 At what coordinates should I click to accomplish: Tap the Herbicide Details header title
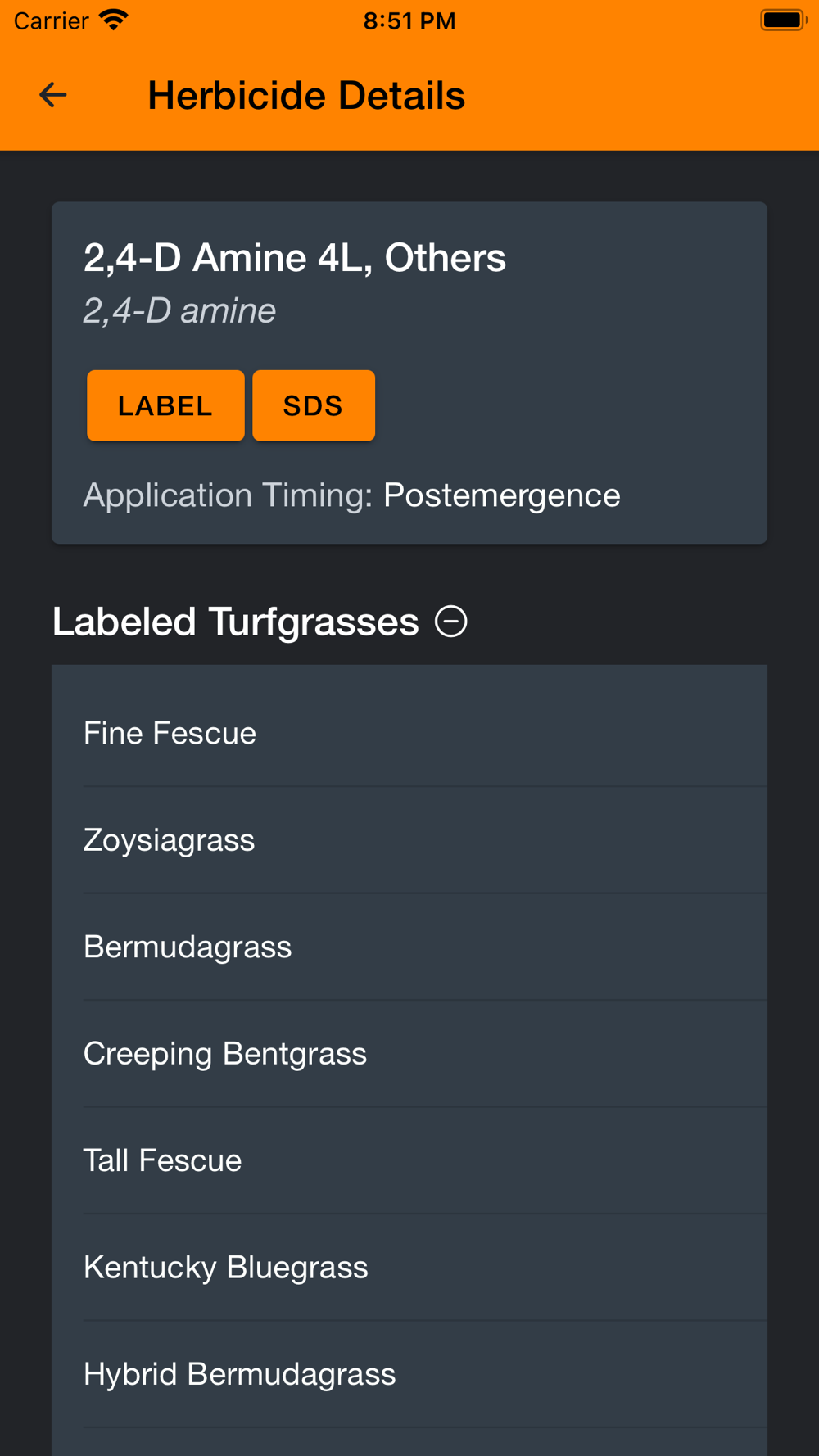click(306, 96)
